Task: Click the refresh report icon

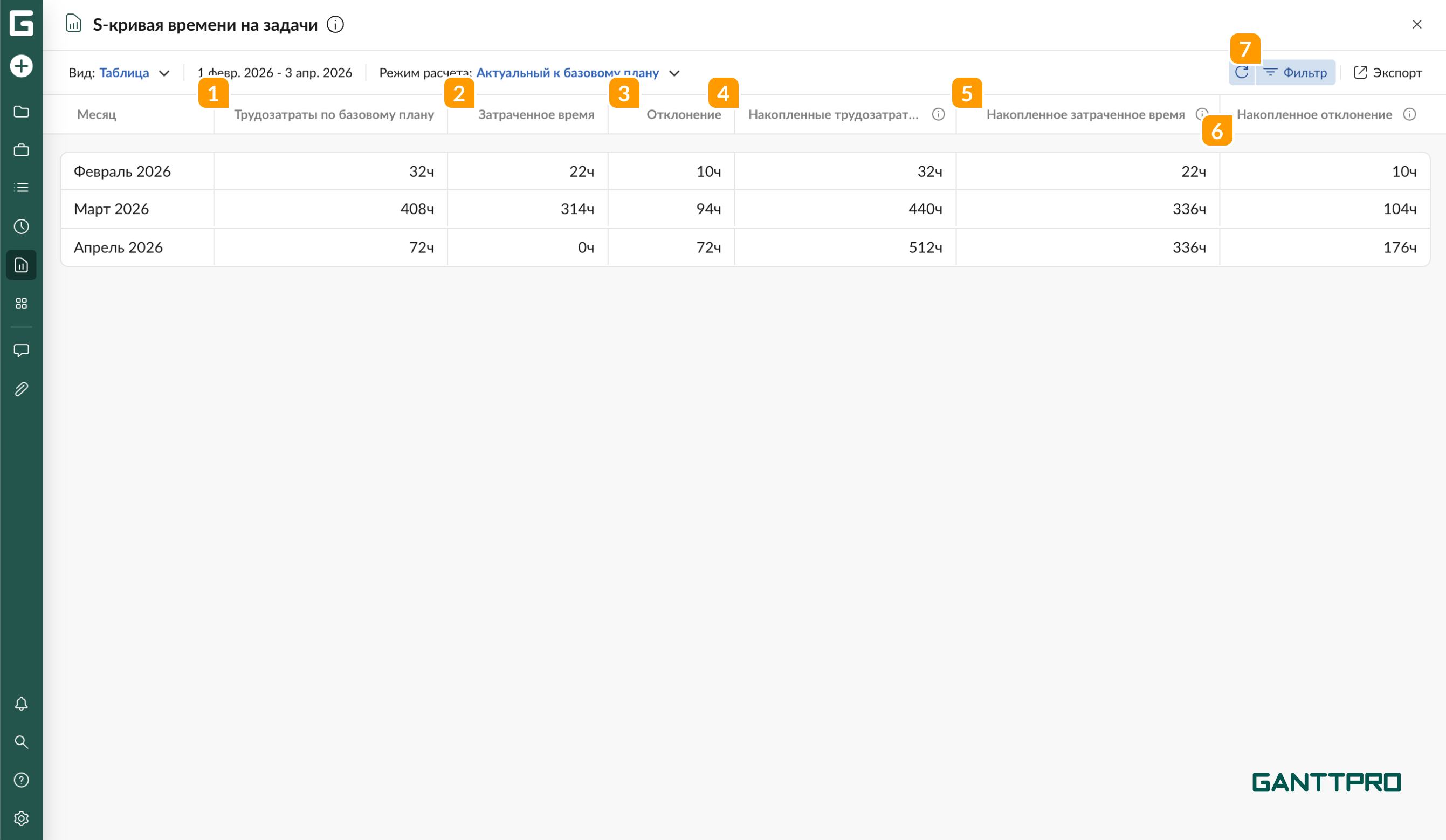Action: [x=1242, y=72]
